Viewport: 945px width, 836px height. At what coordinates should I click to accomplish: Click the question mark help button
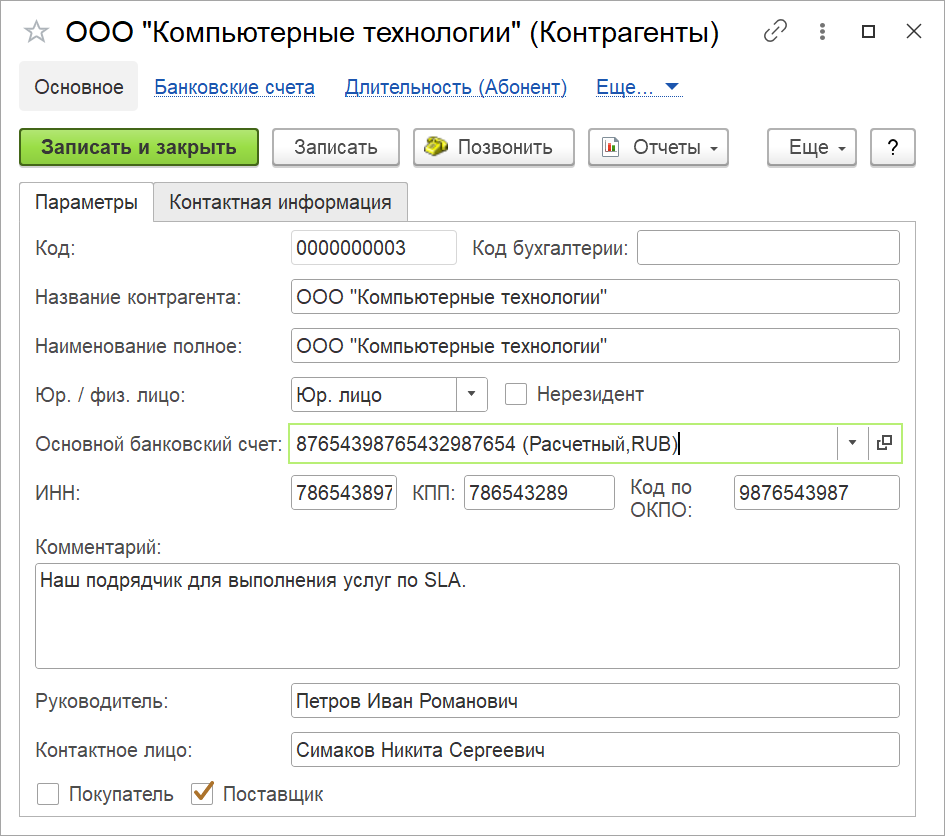(x=892, y=147)
